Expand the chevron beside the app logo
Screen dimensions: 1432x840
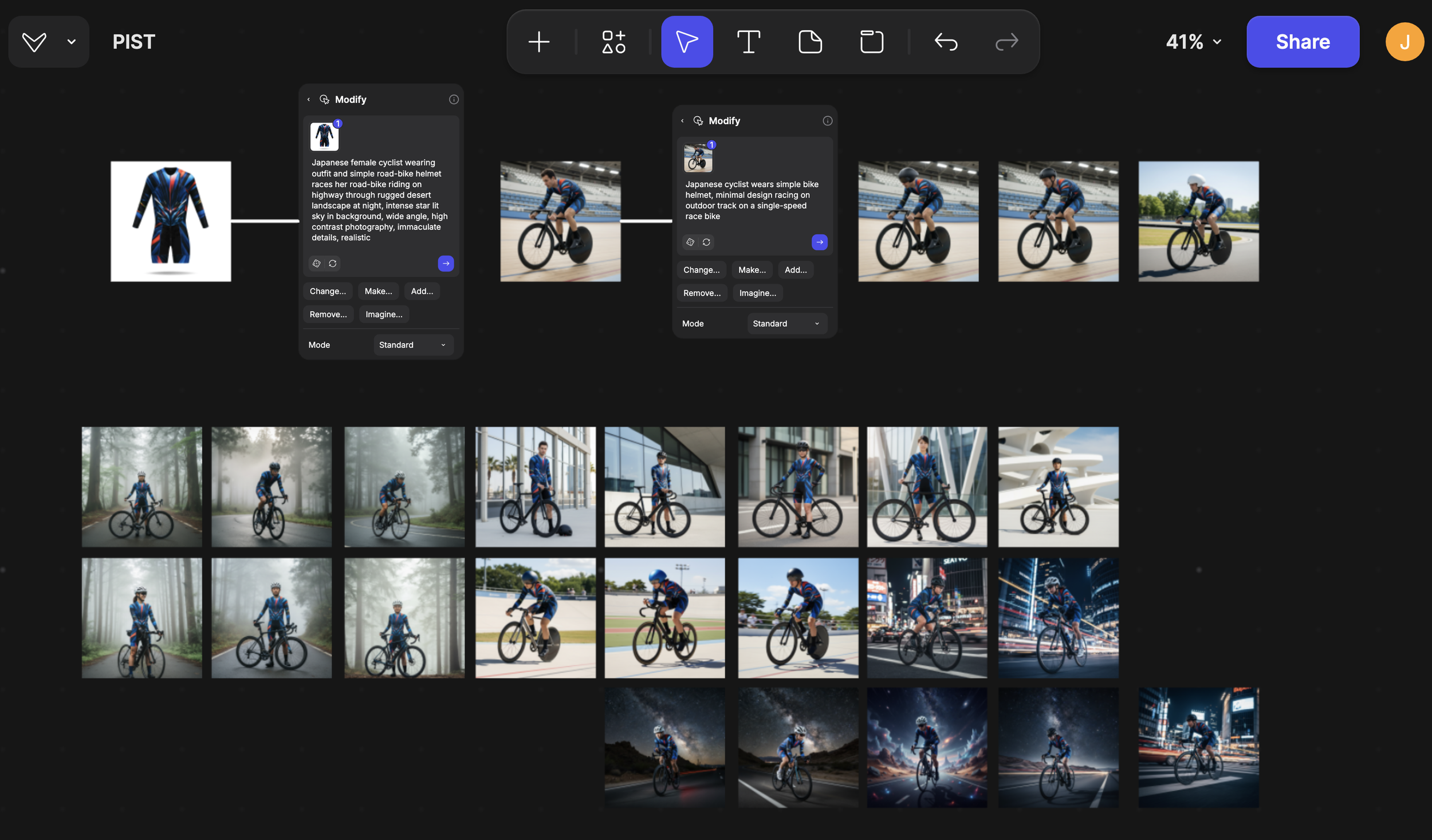72,42
